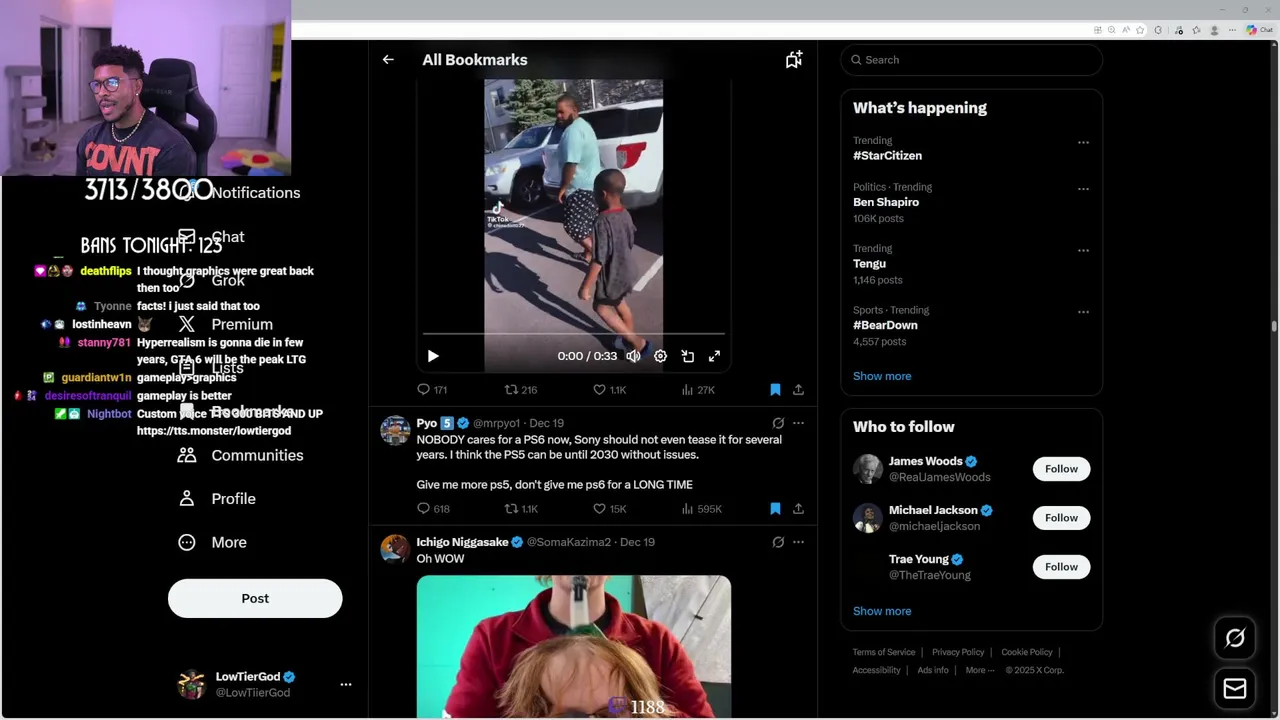Open browser Settings and more menu

pos(1232,30)
